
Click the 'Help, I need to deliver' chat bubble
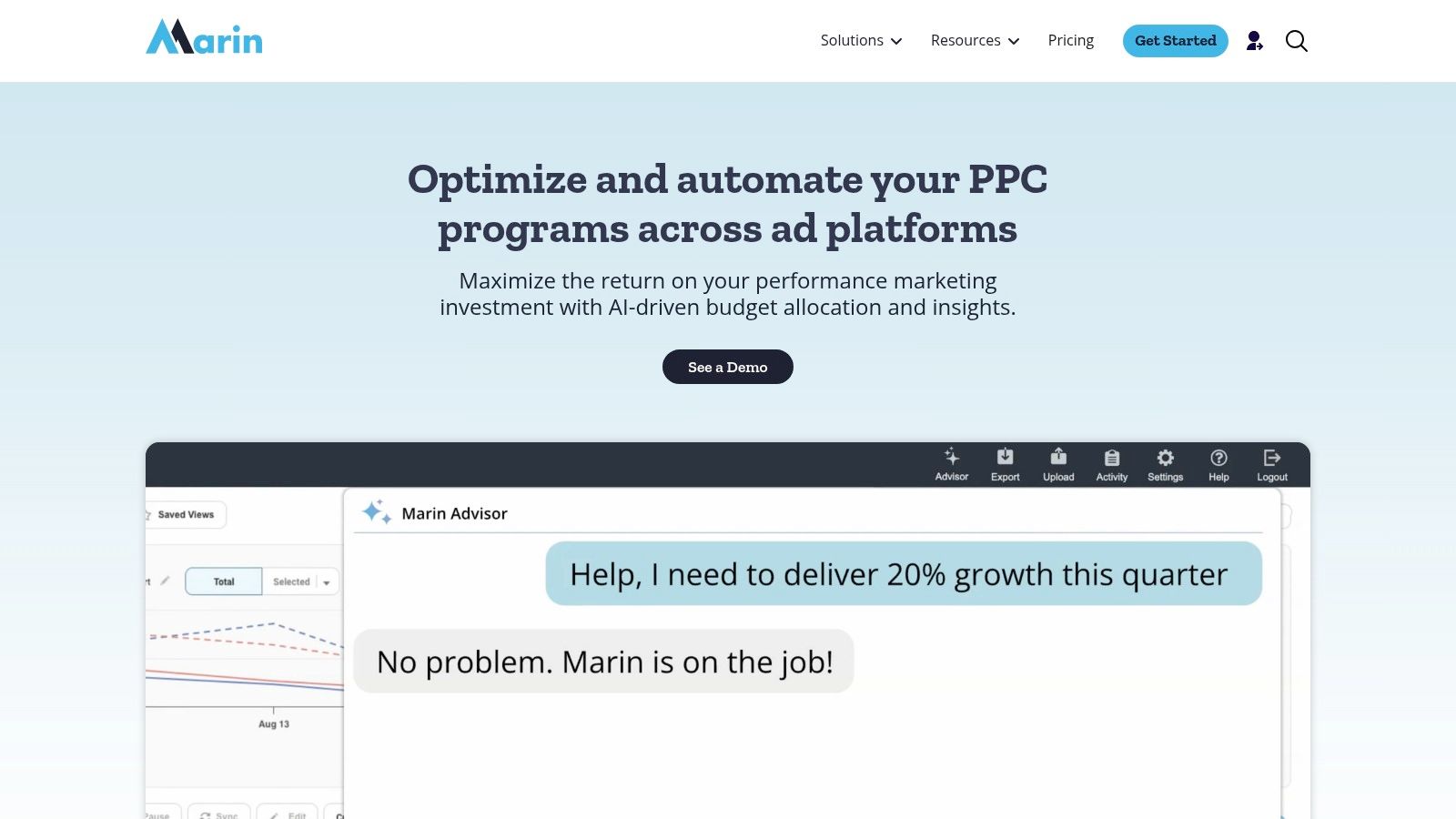pyautogui.click(x=904, y=573)
